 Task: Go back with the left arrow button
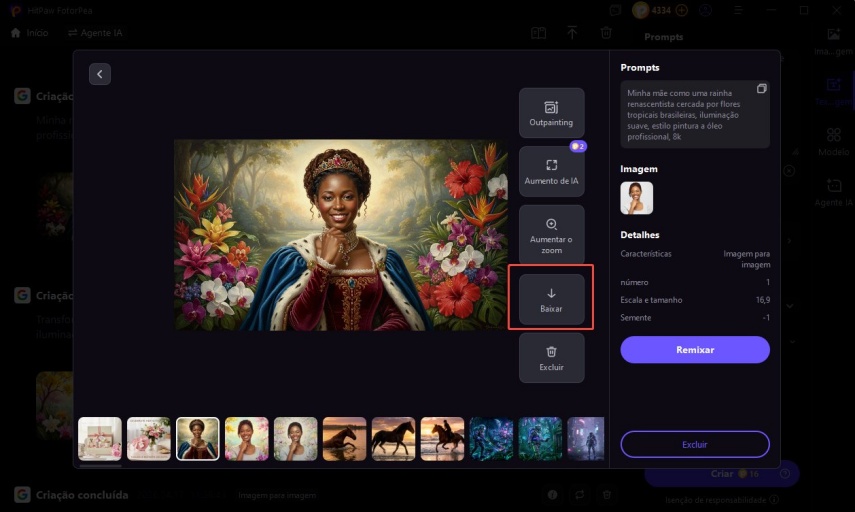pyautogui.click(x=99, y=74)
